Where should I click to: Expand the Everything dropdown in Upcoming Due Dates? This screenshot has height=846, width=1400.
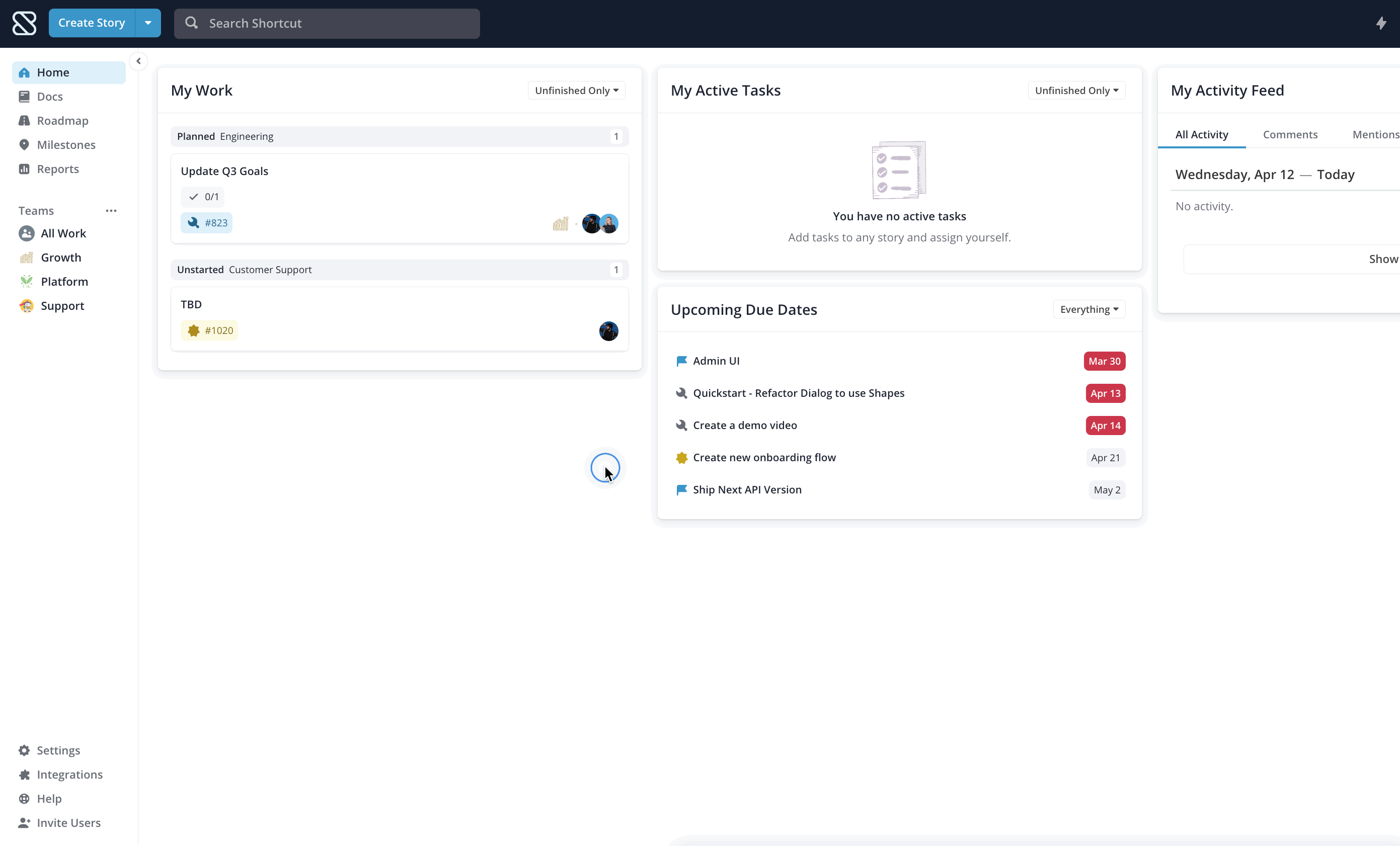tap(1089, 309)
